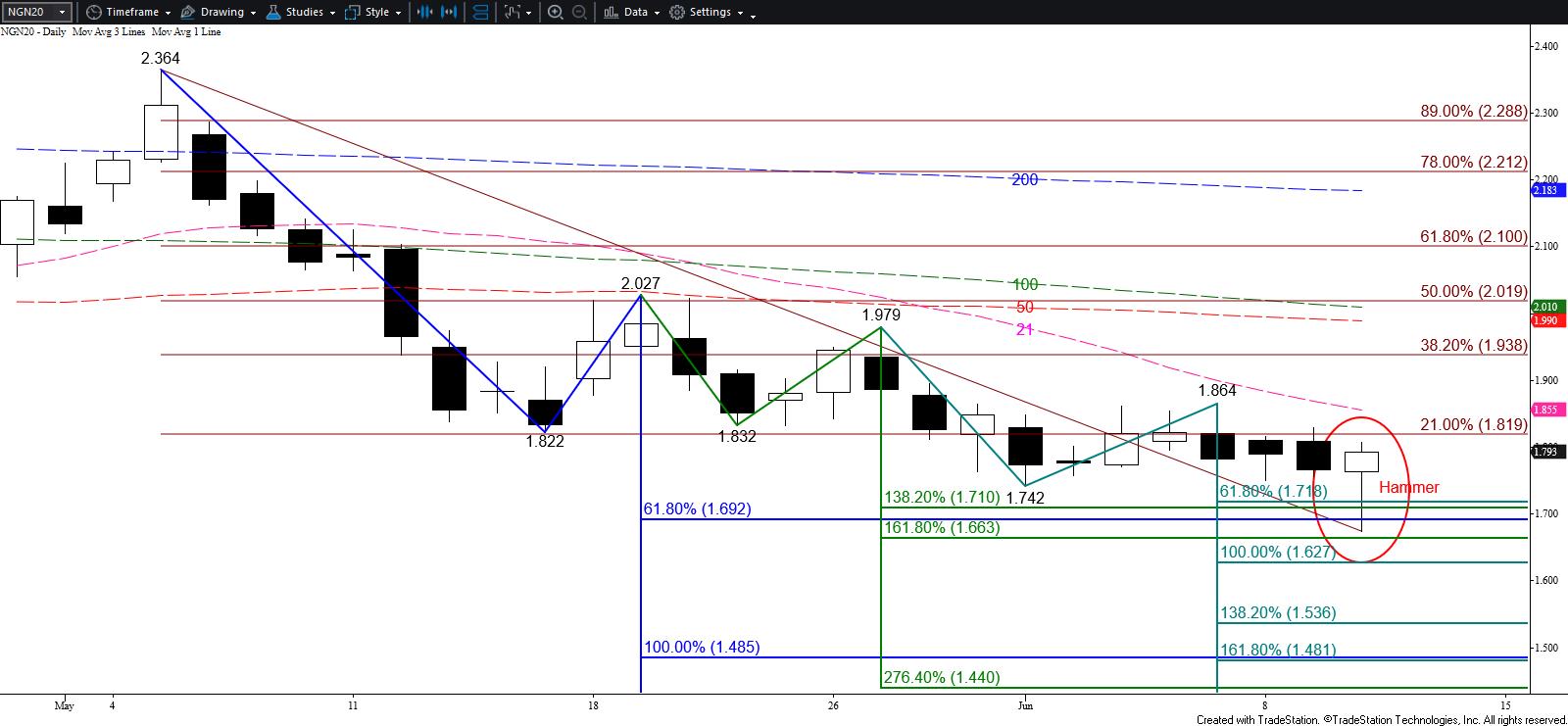Click the blue 2.183 price axis marker
Viewport: 1568px width, 726px height.
point(1543,190)
